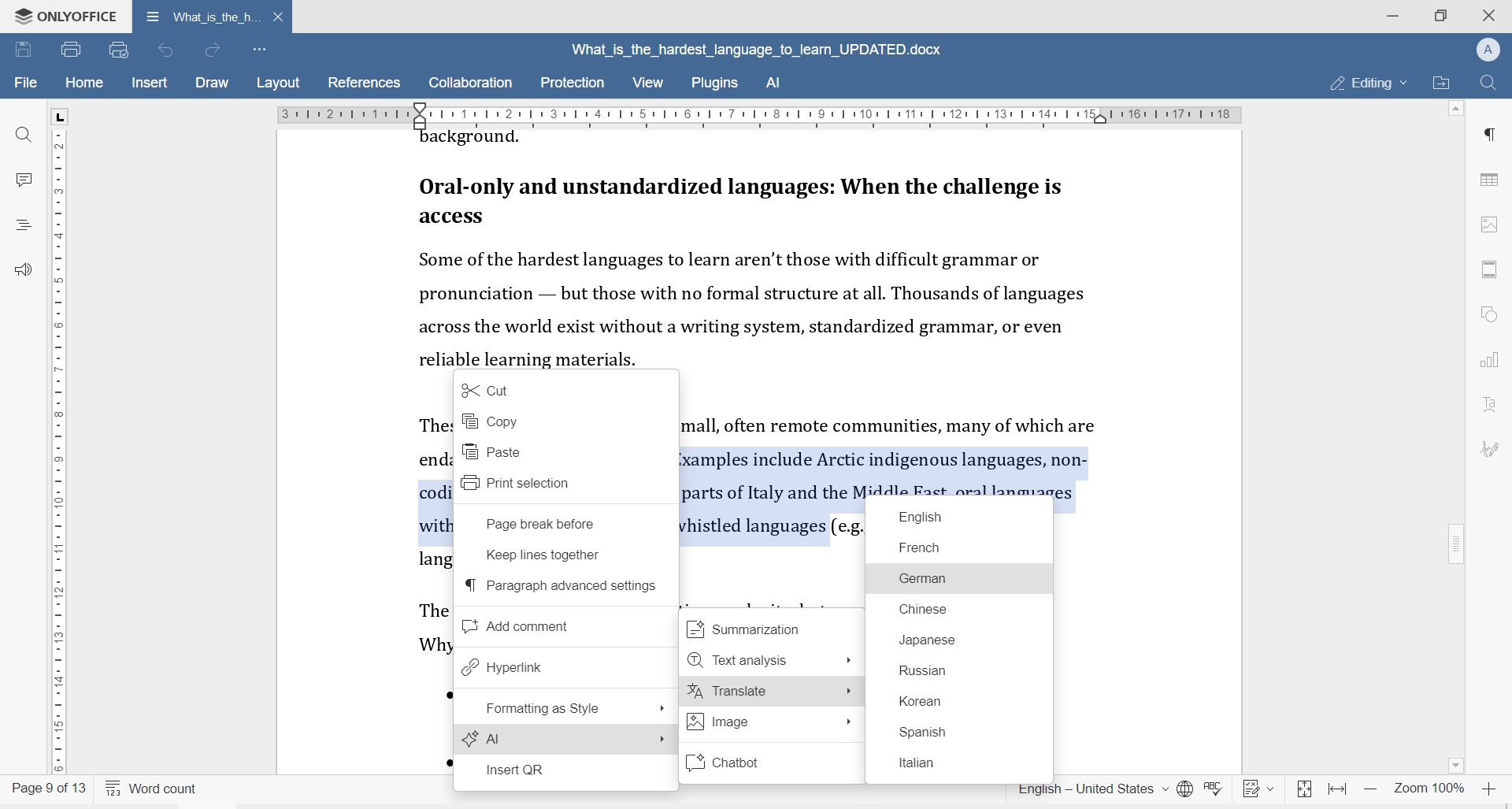Click Page 9 of 13 indicator
Image resolution: width=1512 pixels, height=809 pixels.
49,789
